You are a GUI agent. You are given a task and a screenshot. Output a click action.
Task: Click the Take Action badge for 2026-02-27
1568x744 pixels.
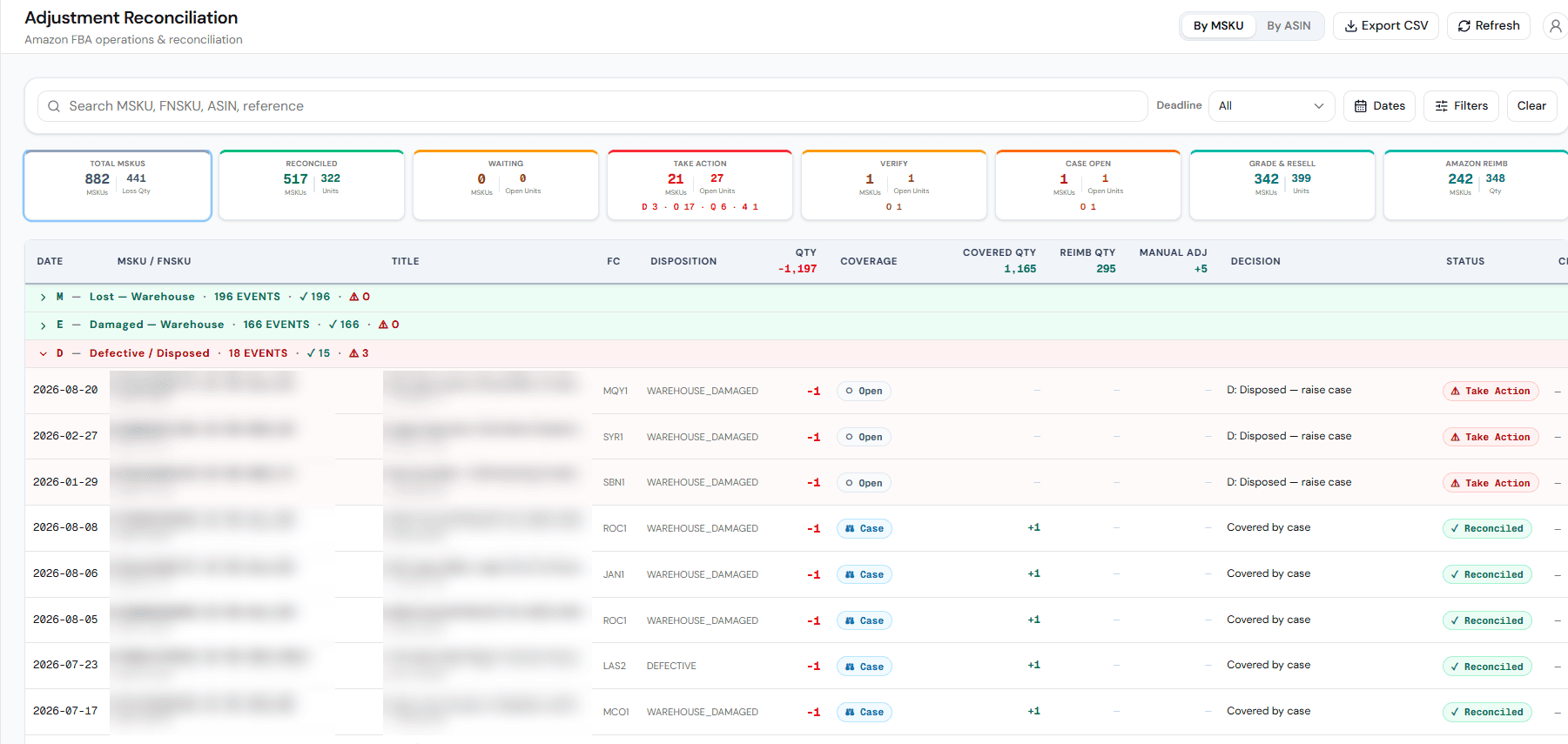(x=1491, y=437)
